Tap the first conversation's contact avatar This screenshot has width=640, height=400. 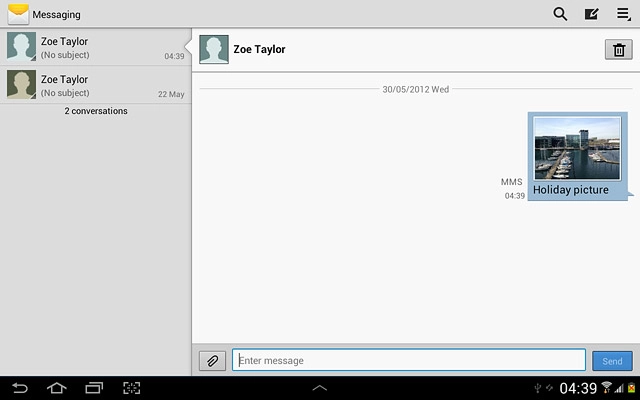(x=21, y=48)
